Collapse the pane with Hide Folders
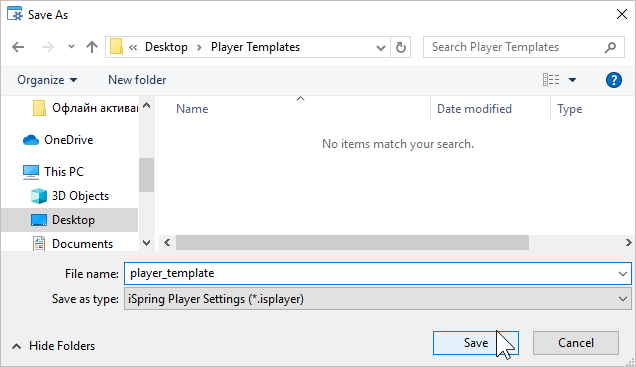 click(54, 346)
